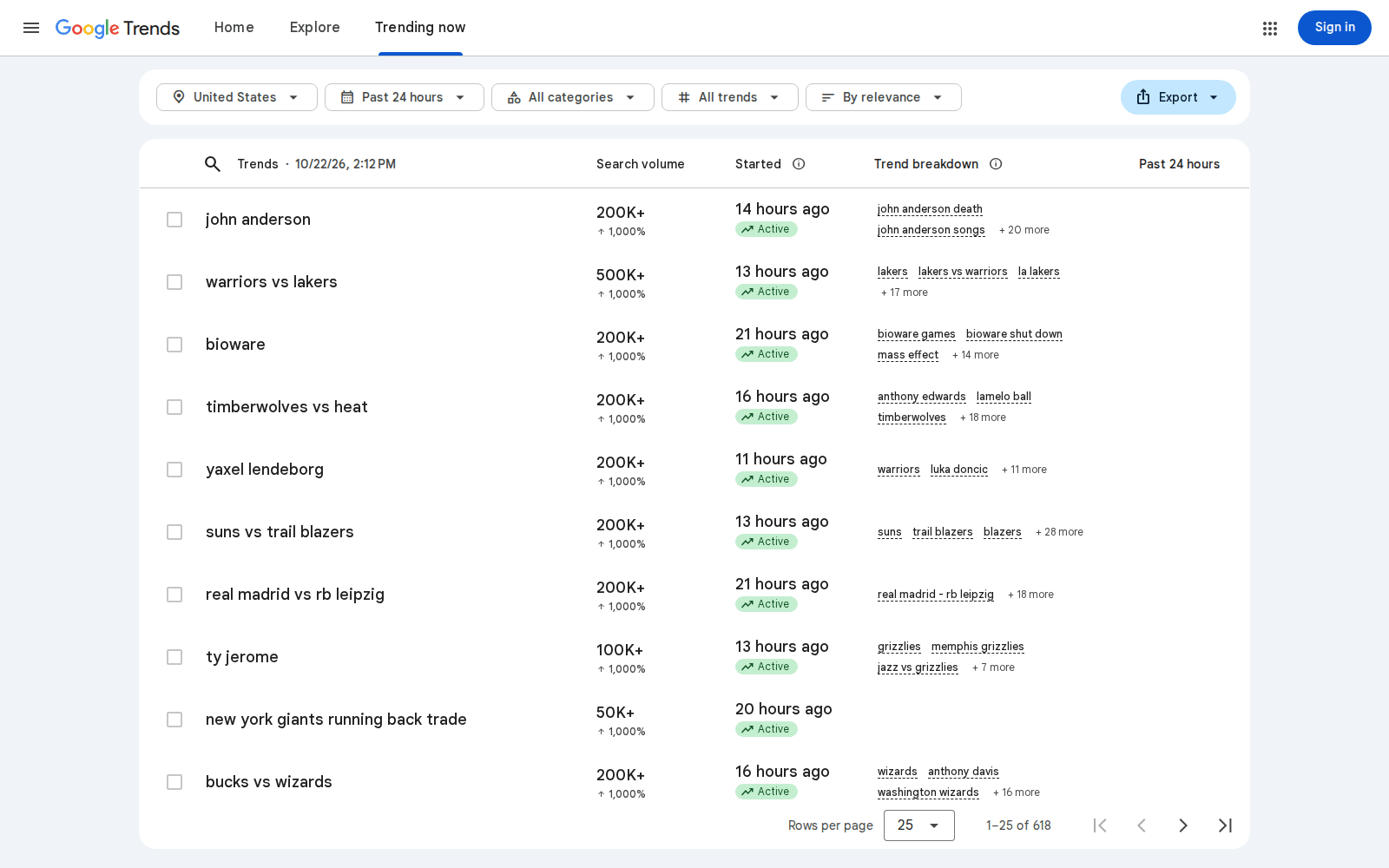The height and width of the screenshot is (868, 1389).
Task: Open the Google apps grid
Action: point(1270,28)
